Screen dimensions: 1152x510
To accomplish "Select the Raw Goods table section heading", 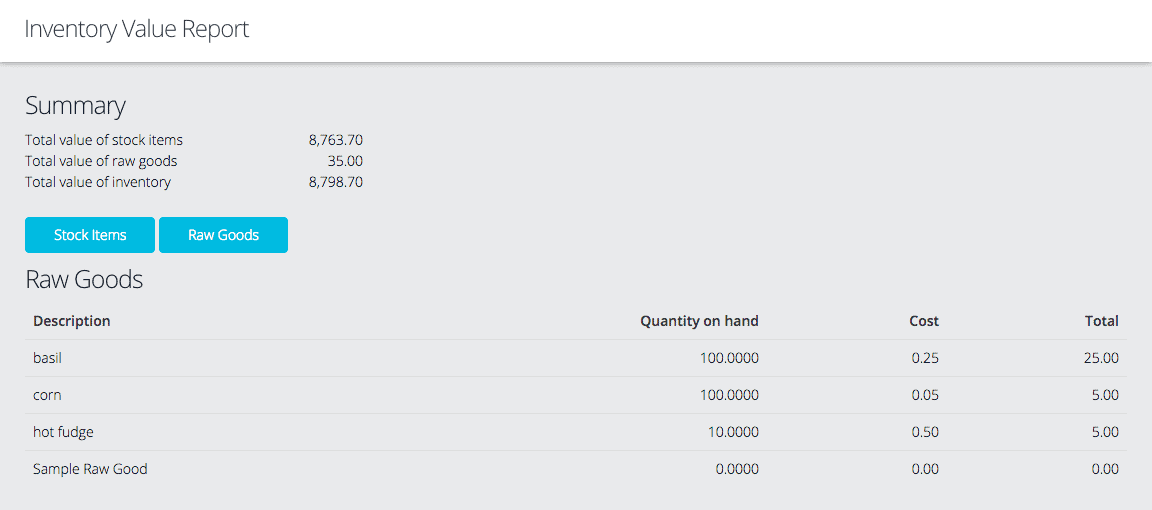I will (x=84, y=279).
